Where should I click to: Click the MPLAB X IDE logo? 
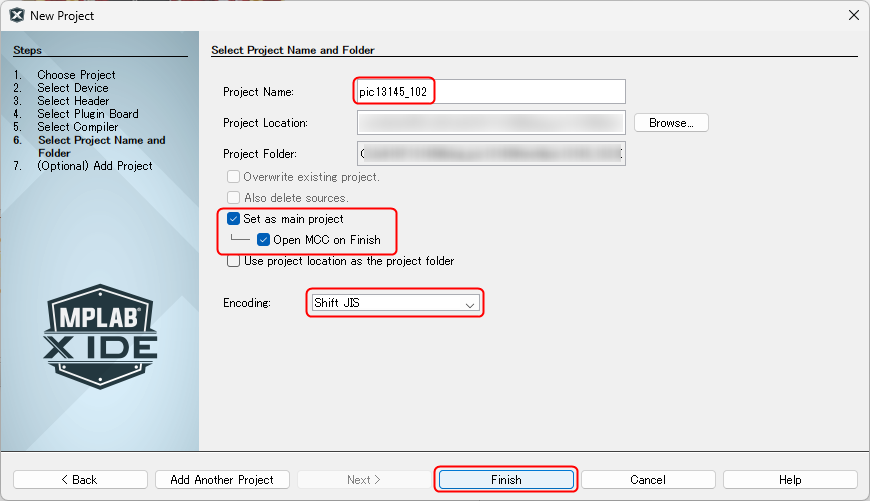(x=100, y=336)
